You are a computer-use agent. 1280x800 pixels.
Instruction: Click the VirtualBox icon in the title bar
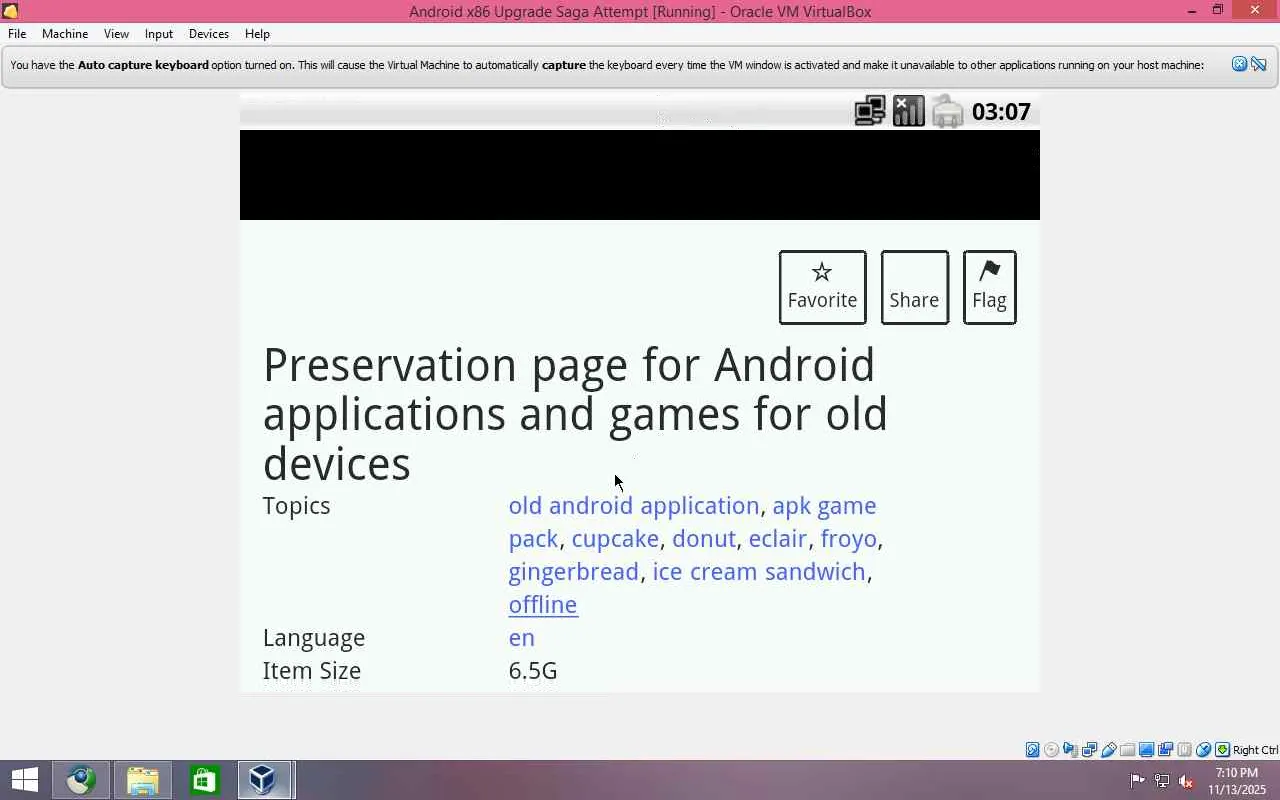pyautogui.click(x=10, y=11)
